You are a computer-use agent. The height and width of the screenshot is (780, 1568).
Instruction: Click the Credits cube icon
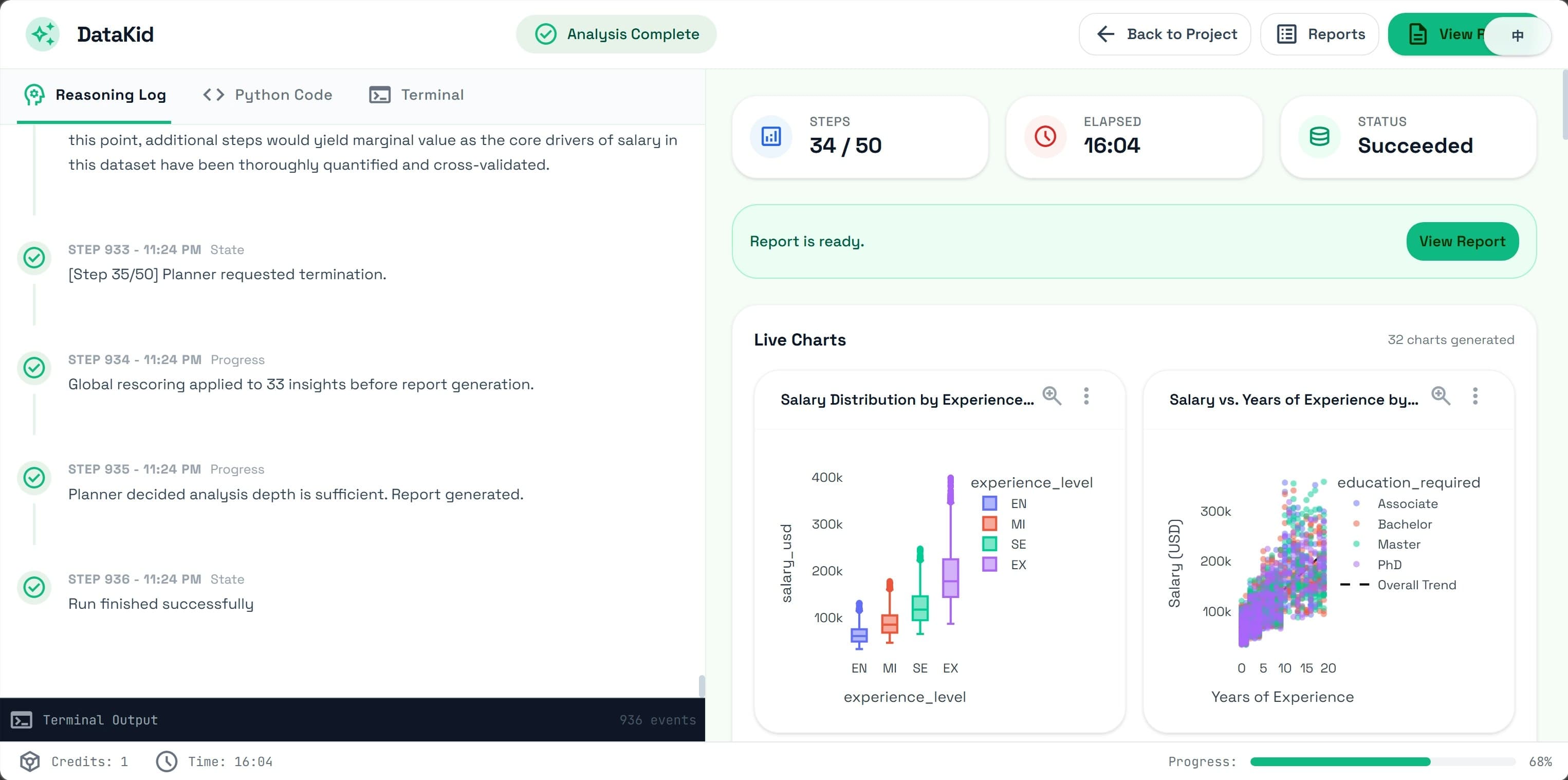[x=30, y=761]
